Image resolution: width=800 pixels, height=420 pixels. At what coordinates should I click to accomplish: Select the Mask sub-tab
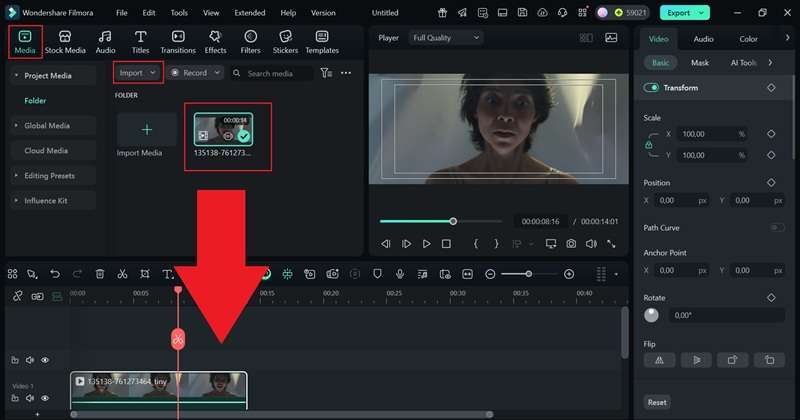coord(699,63)
